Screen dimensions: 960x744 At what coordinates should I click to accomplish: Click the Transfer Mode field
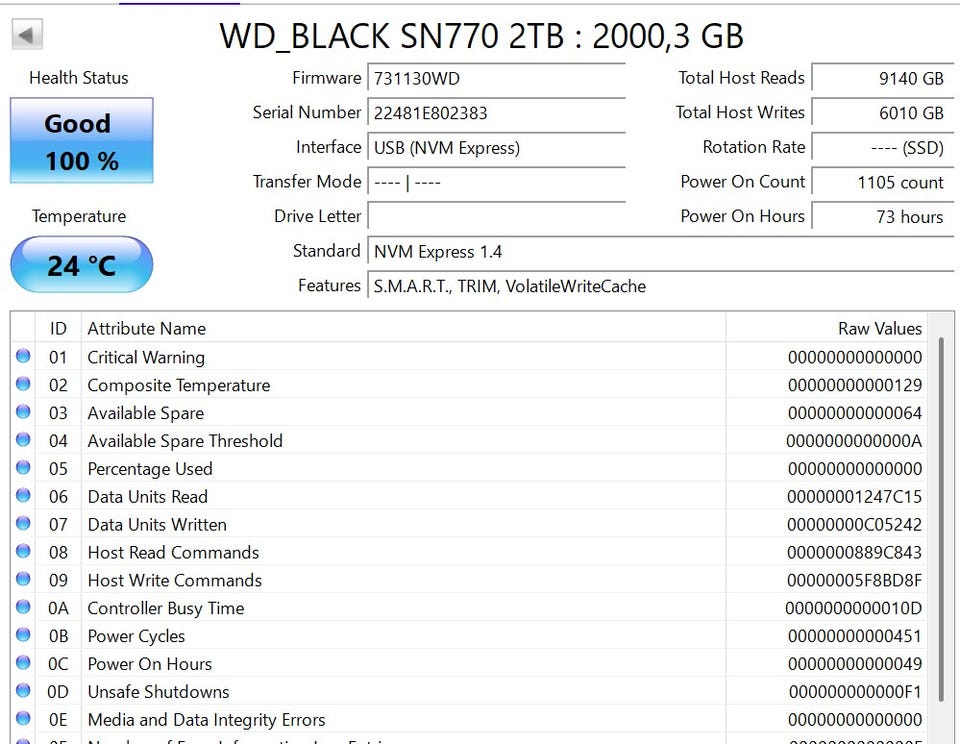[x=496, y=182]
